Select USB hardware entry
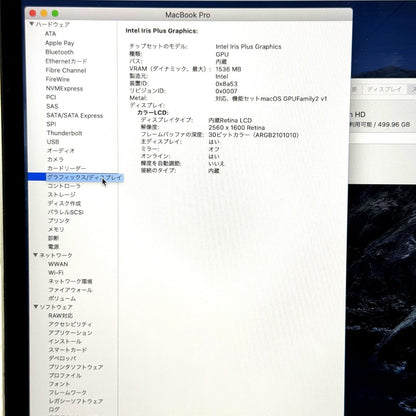 click(53, 142)
